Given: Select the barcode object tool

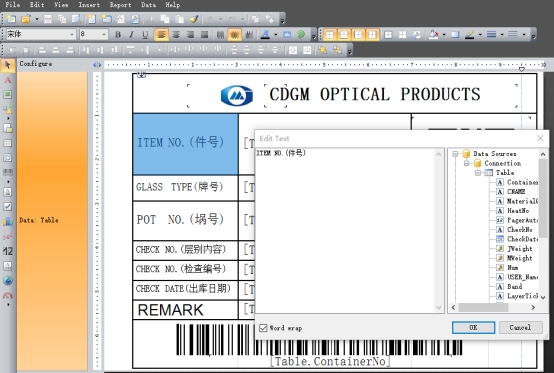Looking at the screenshot, I should click(7, 172).
